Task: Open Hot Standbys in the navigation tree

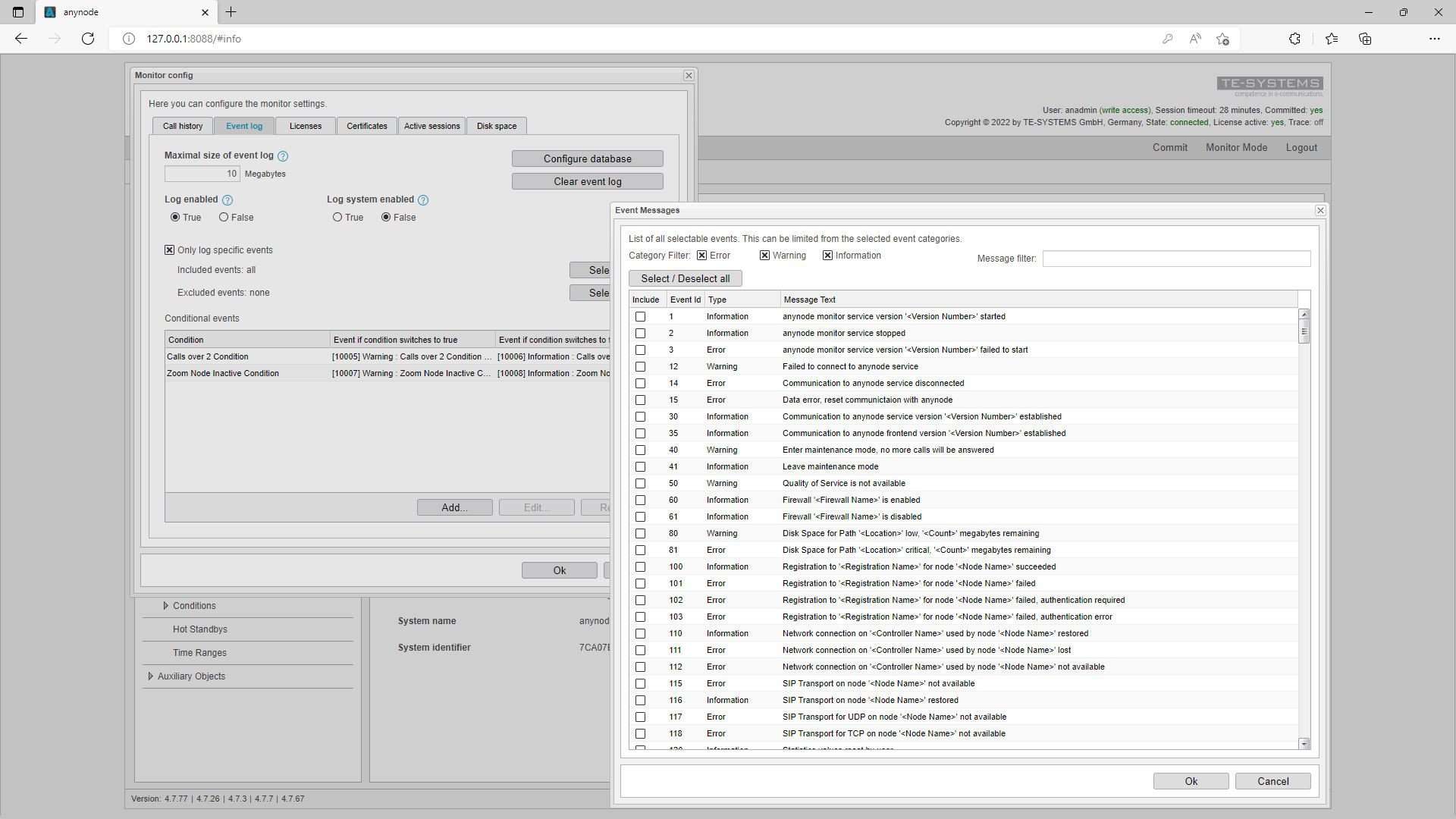Action: click(200, 629)
